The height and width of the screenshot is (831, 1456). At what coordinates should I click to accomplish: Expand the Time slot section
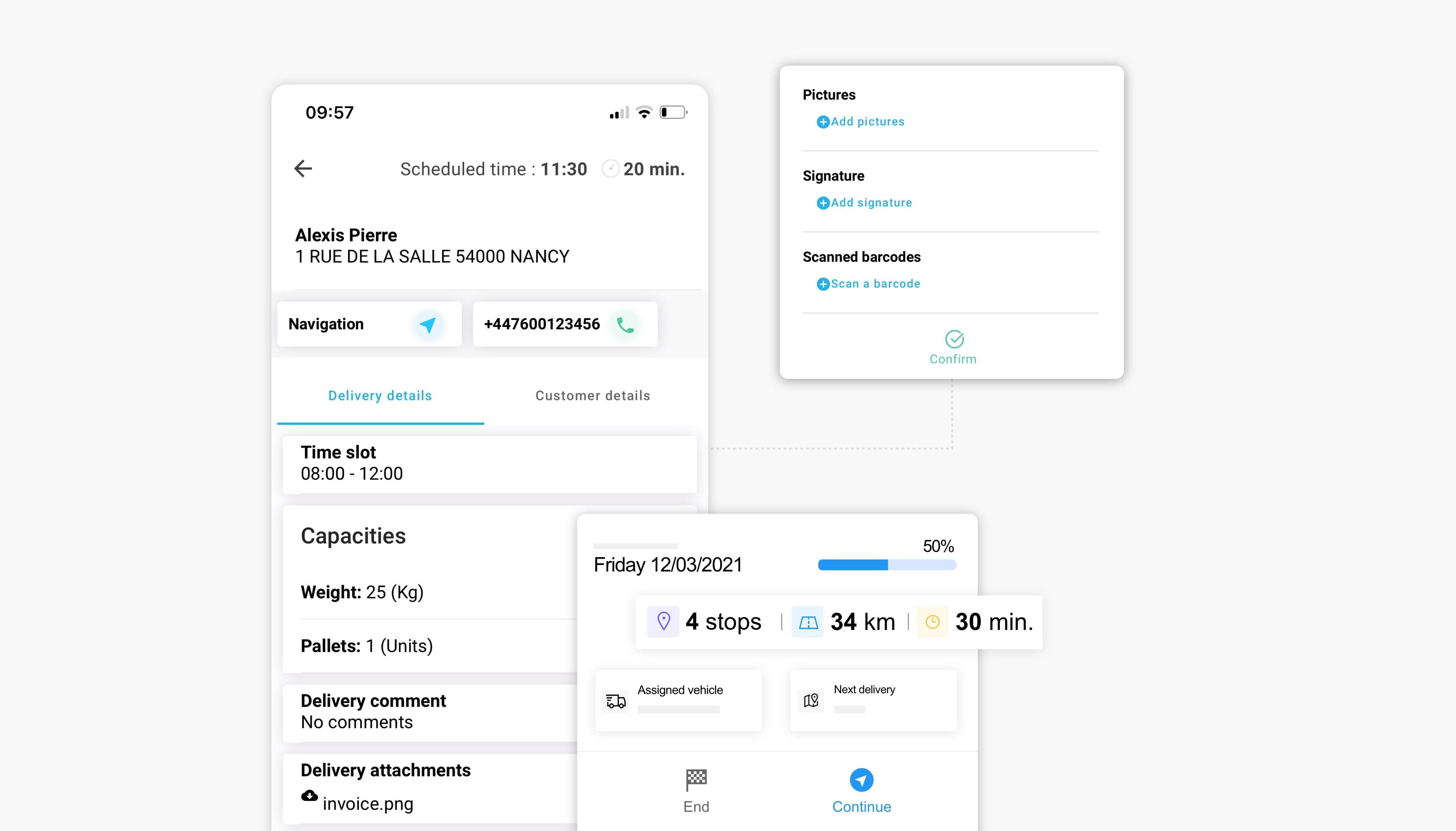pos(491,463)
